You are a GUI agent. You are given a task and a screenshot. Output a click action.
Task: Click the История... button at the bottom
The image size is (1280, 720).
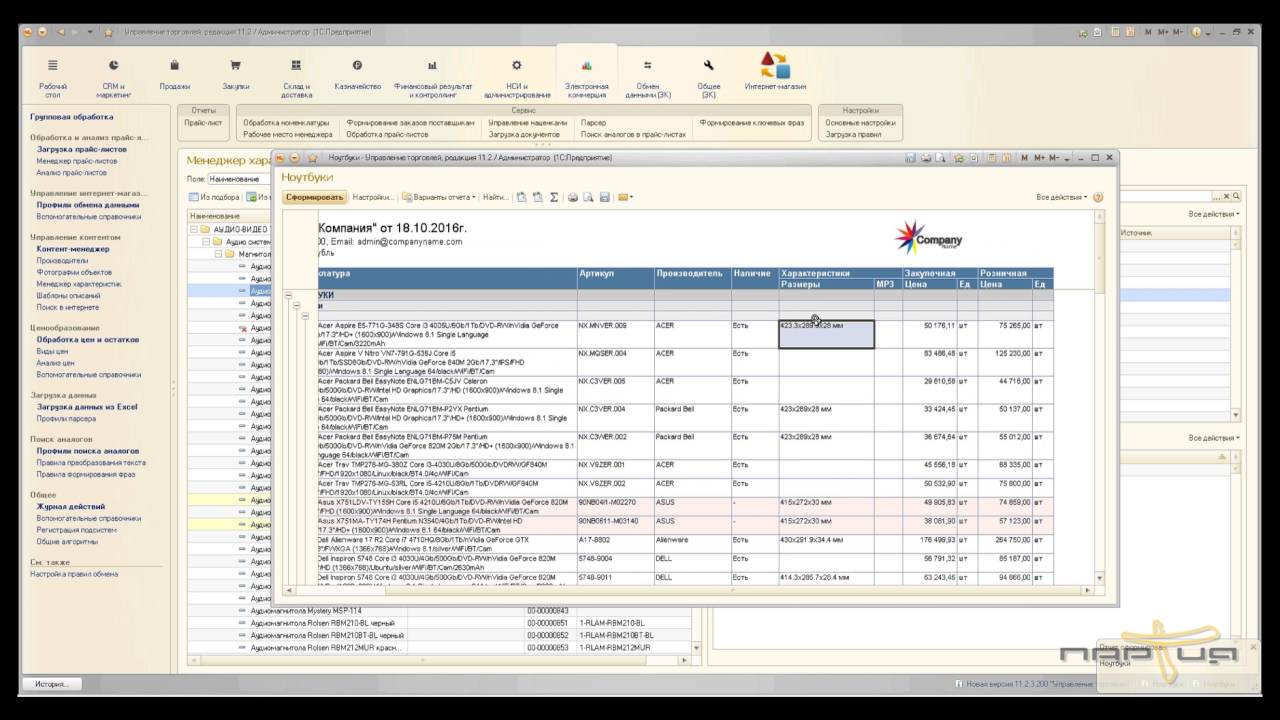click(x=52, y=684)
